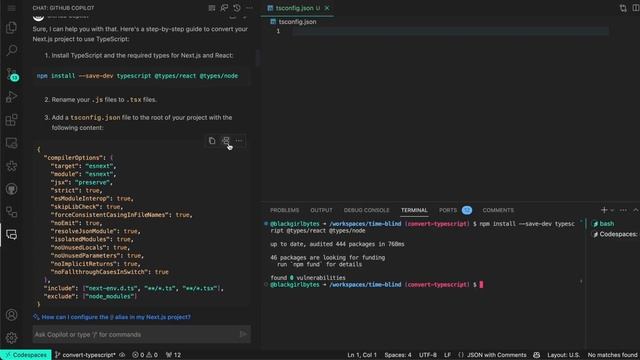Switch to the Output tab
Viewport: 640px width, 360px height.
pyautogui.click(x=321, y=210)
